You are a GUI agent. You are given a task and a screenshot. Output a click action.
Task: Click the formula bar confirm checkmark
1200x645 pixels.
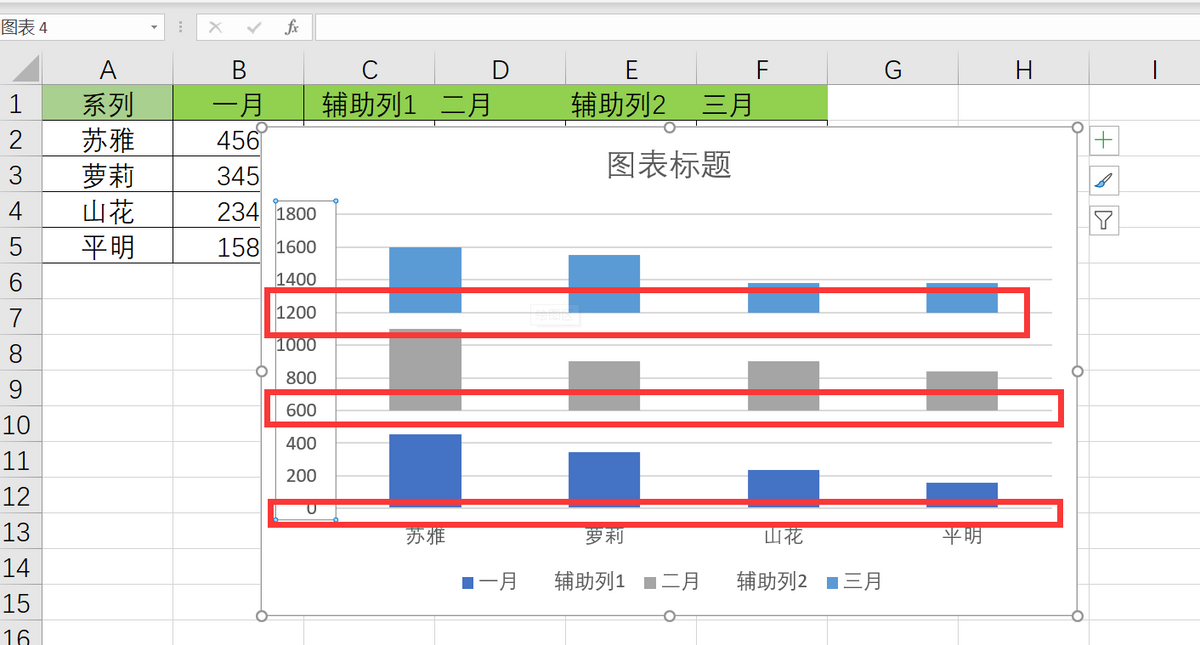254,28
